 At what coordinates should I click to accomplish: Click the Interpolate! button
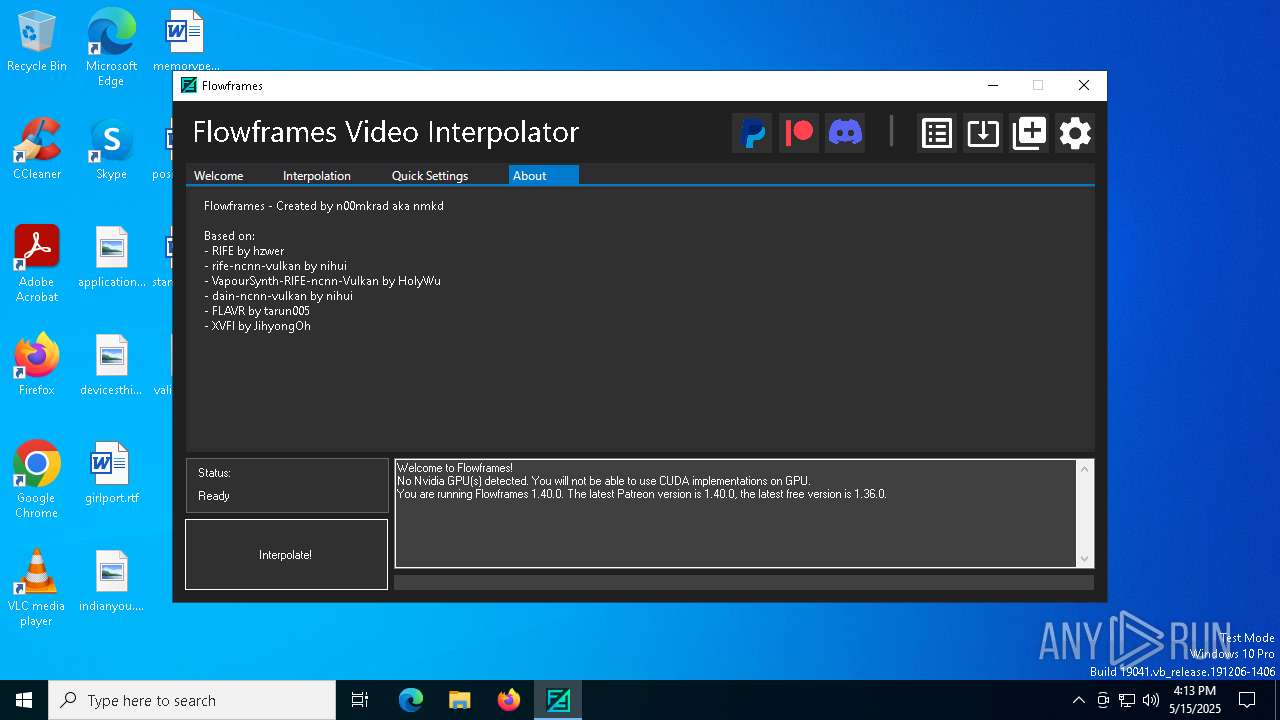tap(286, 554)
